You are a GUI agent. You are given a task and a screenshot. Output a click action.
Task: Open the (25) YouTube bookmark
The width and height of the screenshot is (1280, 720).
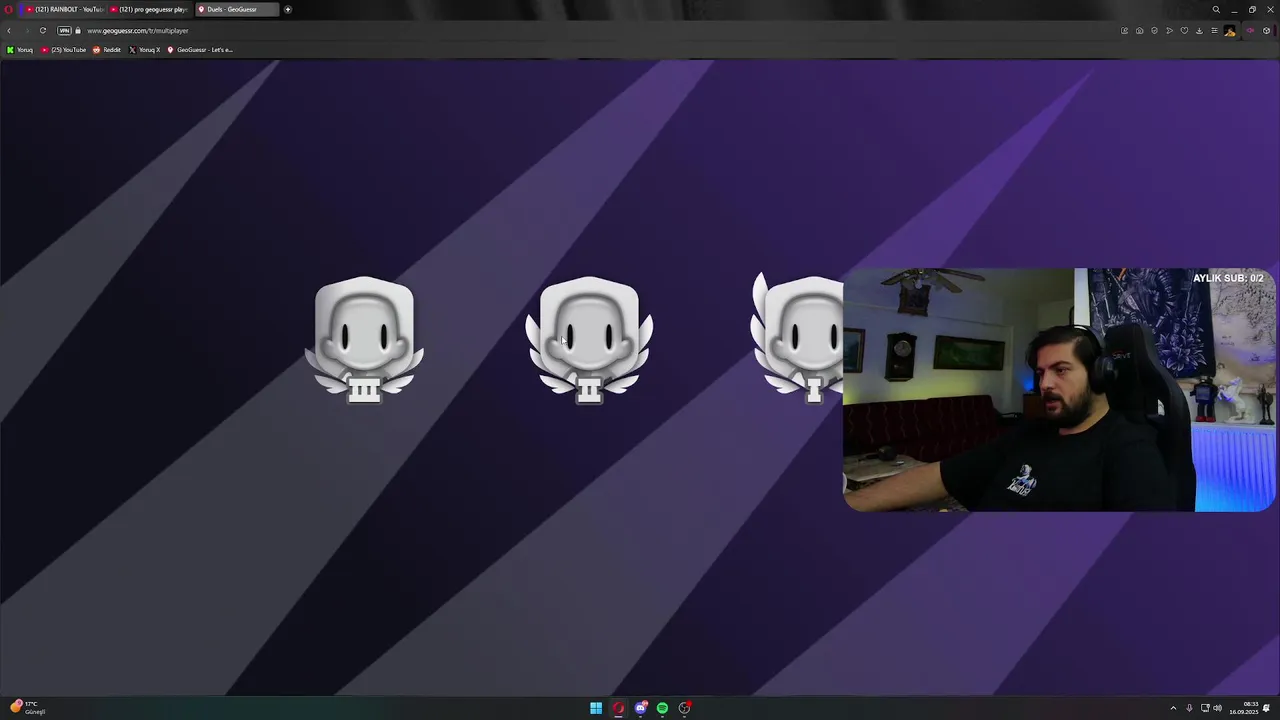coord(64,49)
